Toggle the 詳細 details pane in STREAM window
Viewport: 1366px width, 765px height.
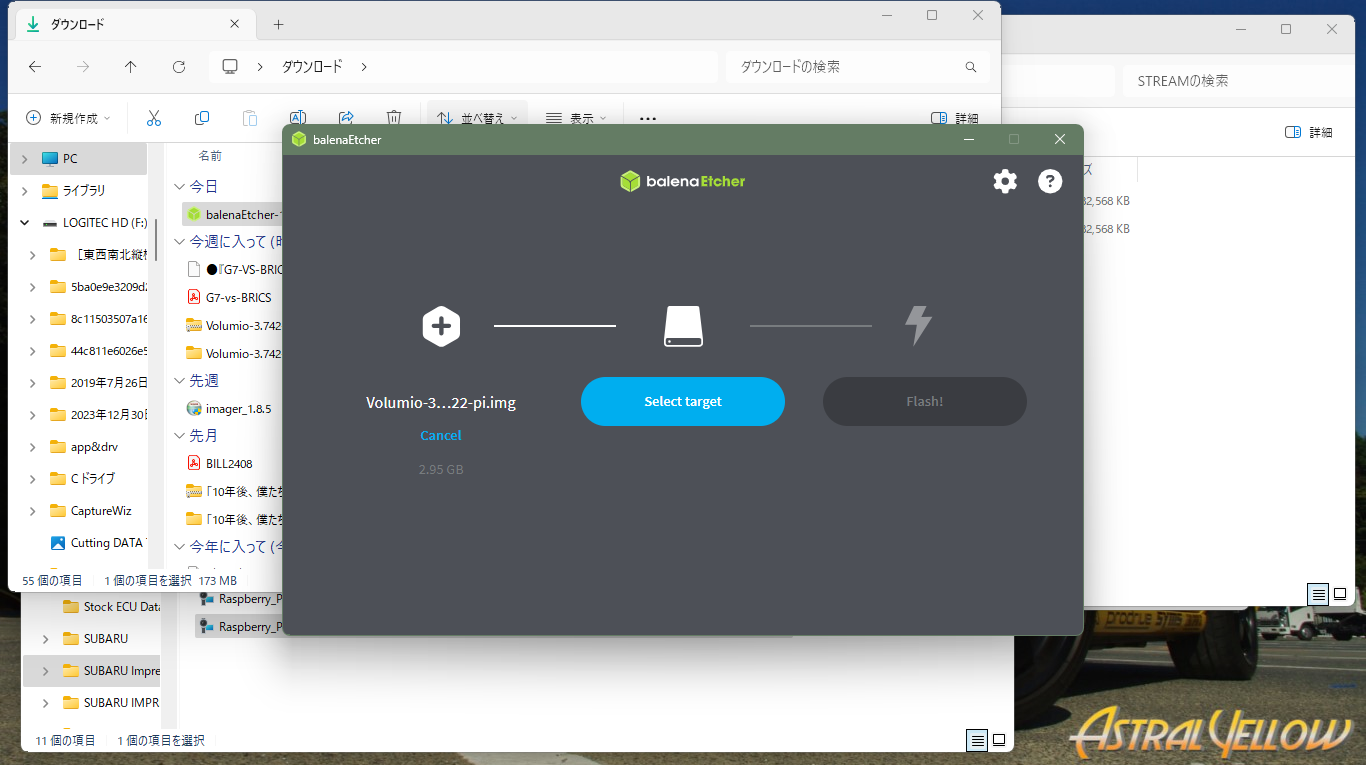coord(1308,132)
